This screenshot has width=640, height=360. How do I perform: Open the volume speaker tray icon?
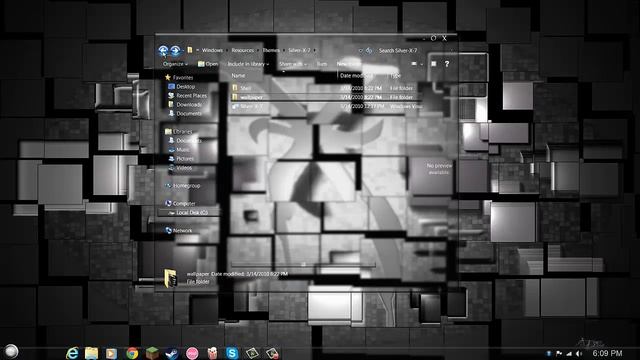click(x=579, y=353)
